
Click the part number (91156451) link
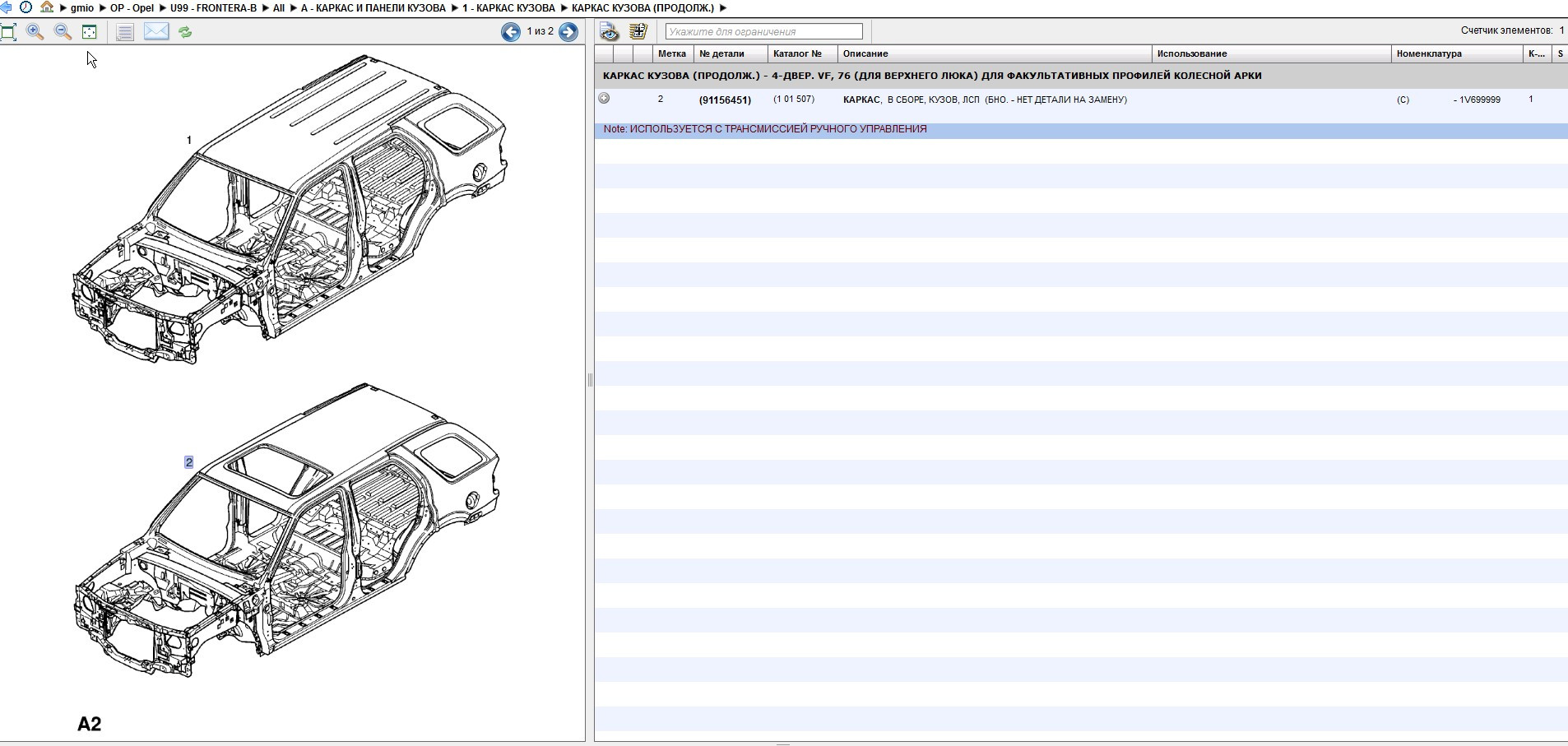(725, 100)
